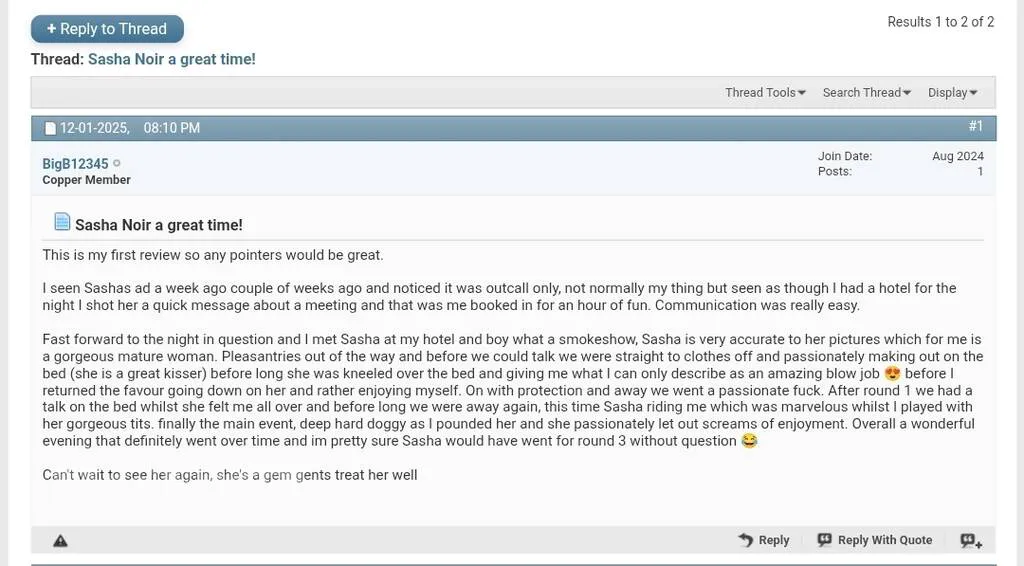Toggle multi-quote for this post
Image resolution: width=1024 pixels, height=566 pixels.
(970, 541)
